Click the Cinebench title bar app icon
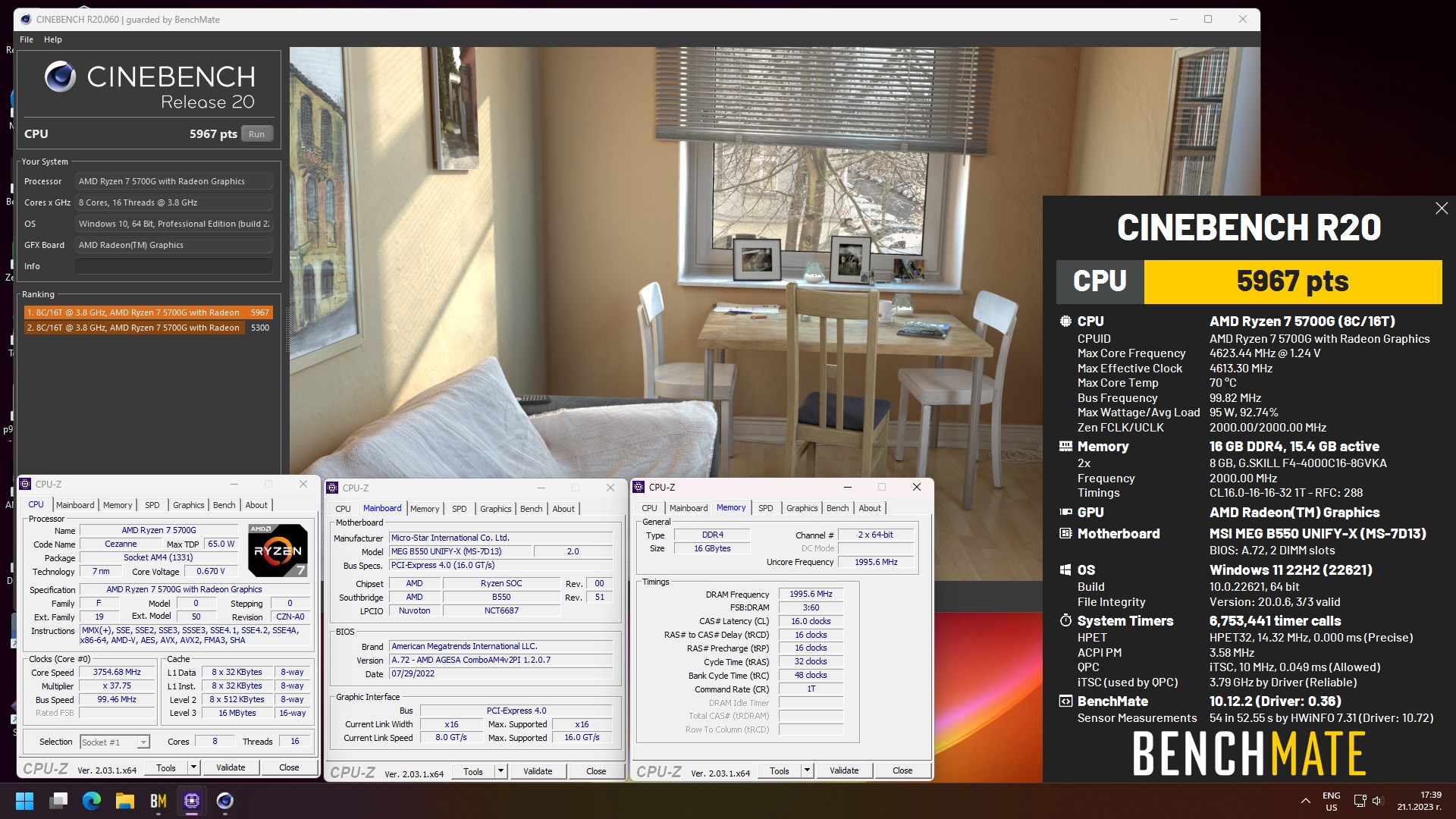Image resolution: width=1456 pixels, height=819 pixels. pos(26,19)
